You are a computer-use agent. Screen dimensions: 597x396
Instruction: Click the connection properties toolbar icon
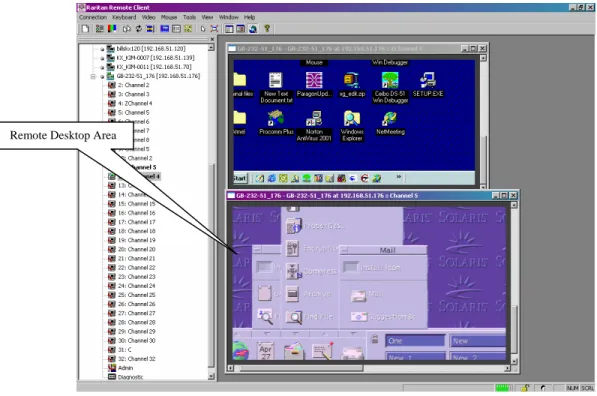point(99,29)
